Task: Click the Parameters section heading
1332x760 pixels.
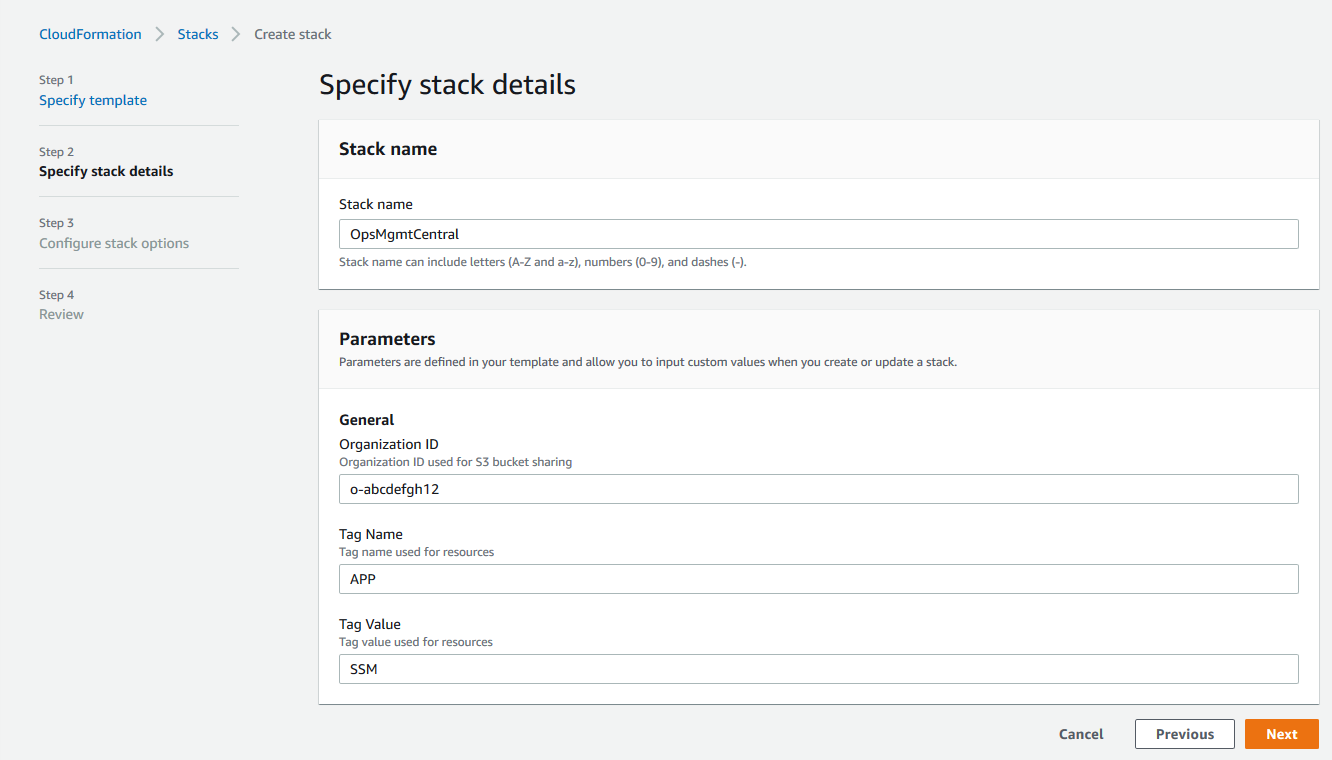Action: (x=387, y=339)
